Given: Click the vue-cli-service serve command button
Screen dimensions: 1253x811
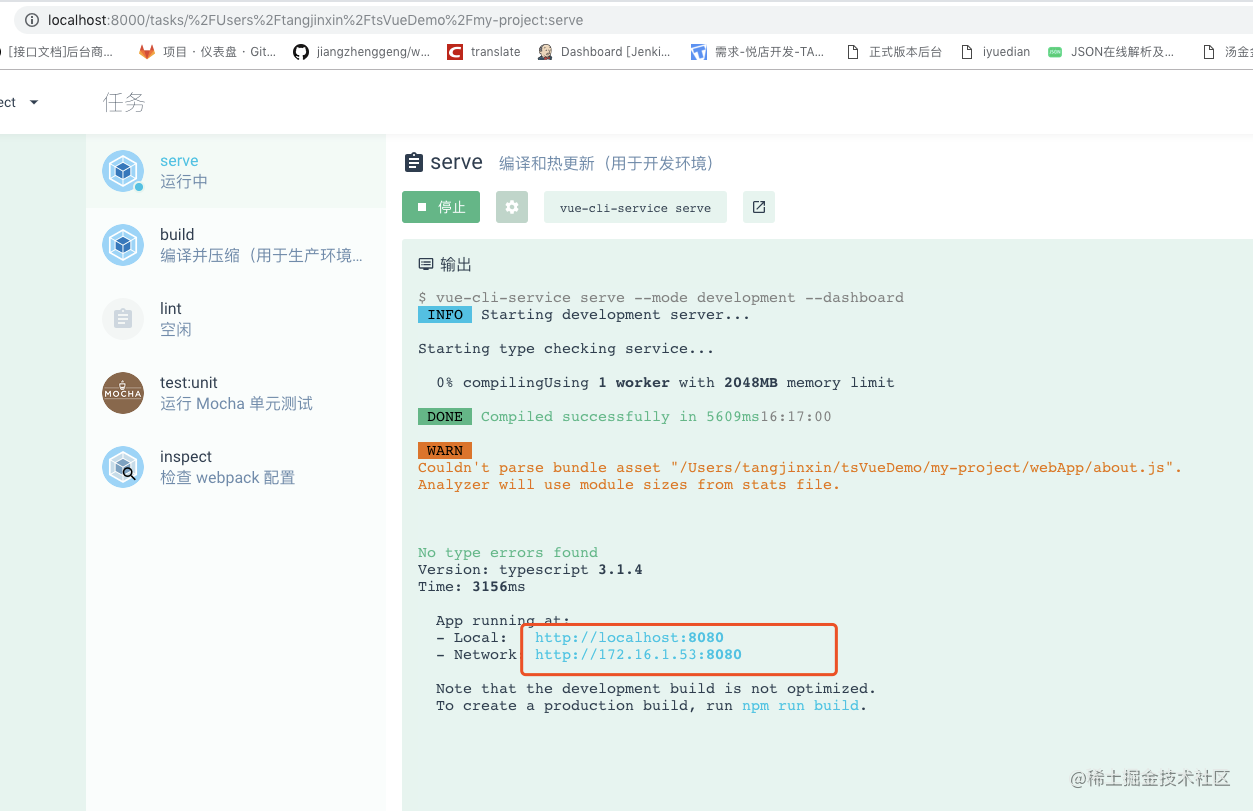Looking at the screenshot, I should [x=635, y=207].
